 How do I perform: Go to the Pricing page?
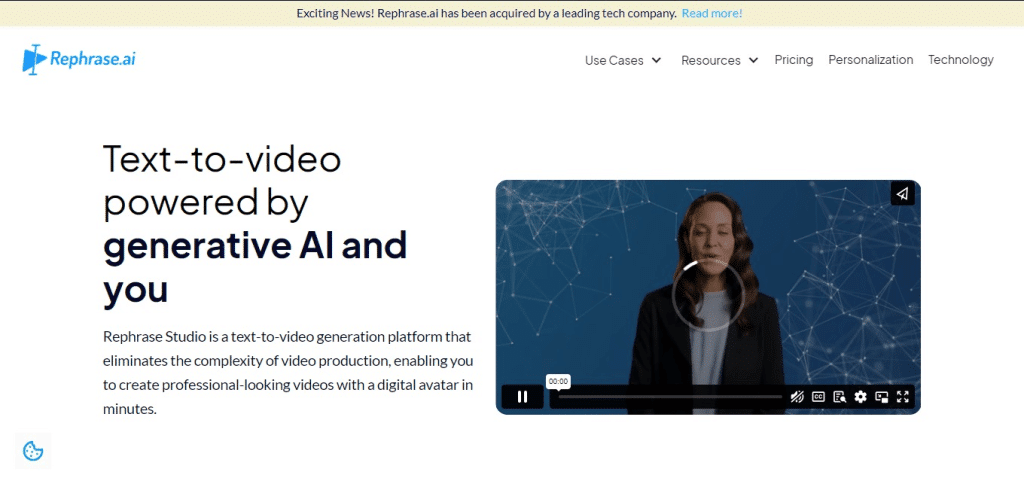[x=793, y=59]
